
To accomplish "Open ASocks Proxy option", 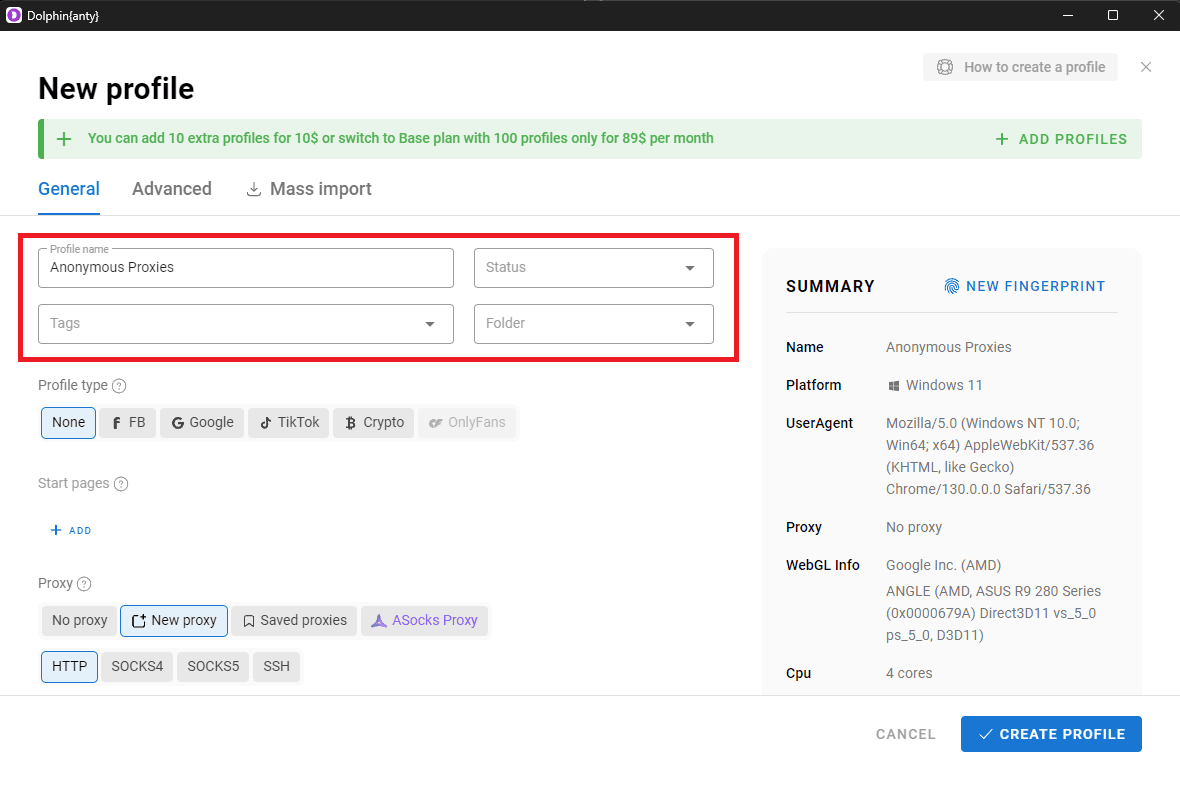I will pyautogui.click(x=424, y=620).
